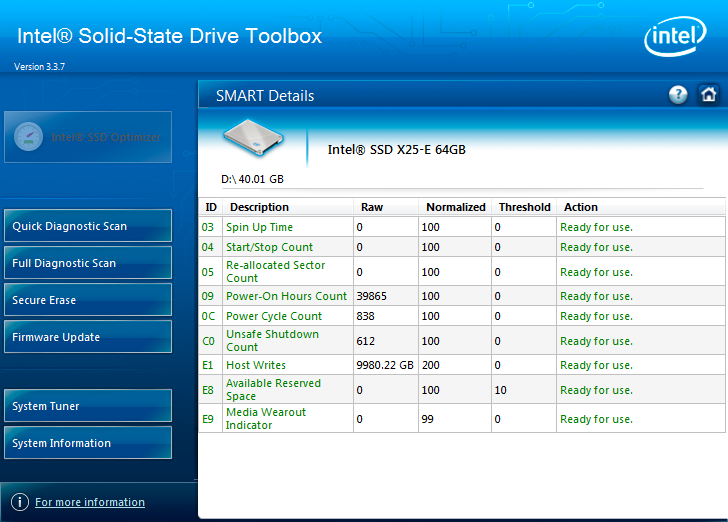Select the Start/Stop Count attribute
The image size is (728, 522).
tap(269, 247)
